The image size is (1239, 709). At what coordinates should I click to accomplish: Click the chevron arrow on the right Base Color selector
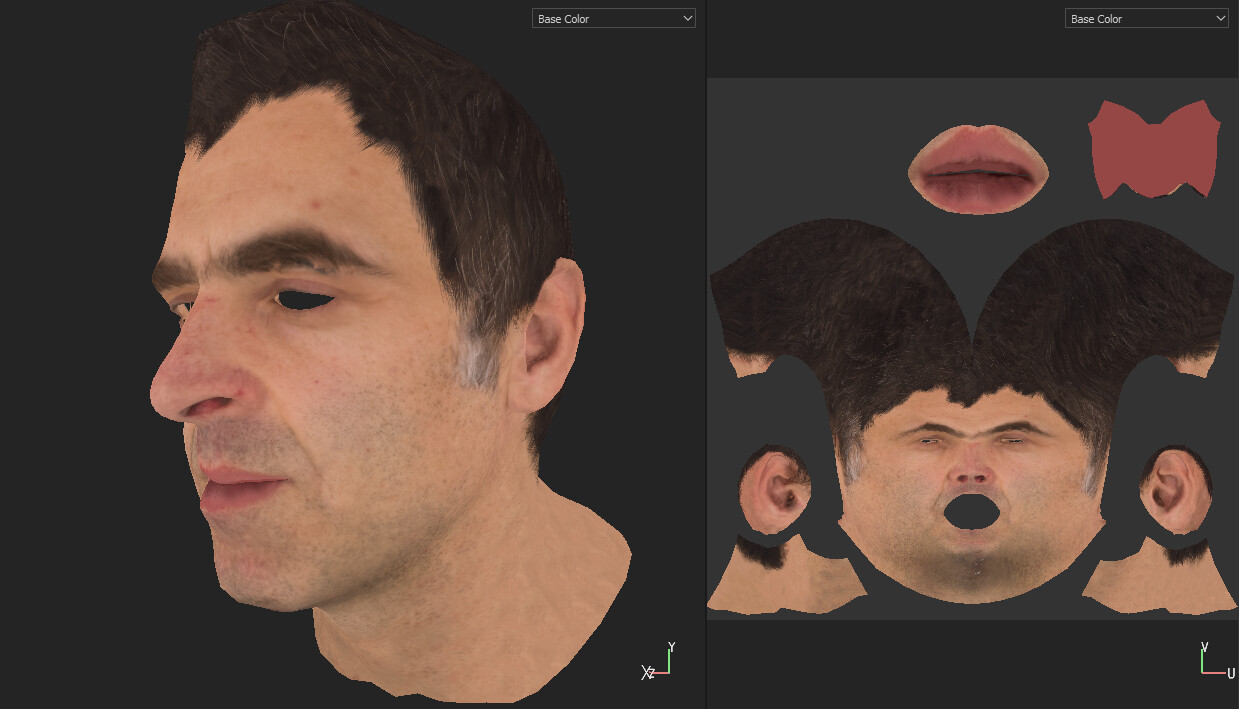click(1220, 18)
